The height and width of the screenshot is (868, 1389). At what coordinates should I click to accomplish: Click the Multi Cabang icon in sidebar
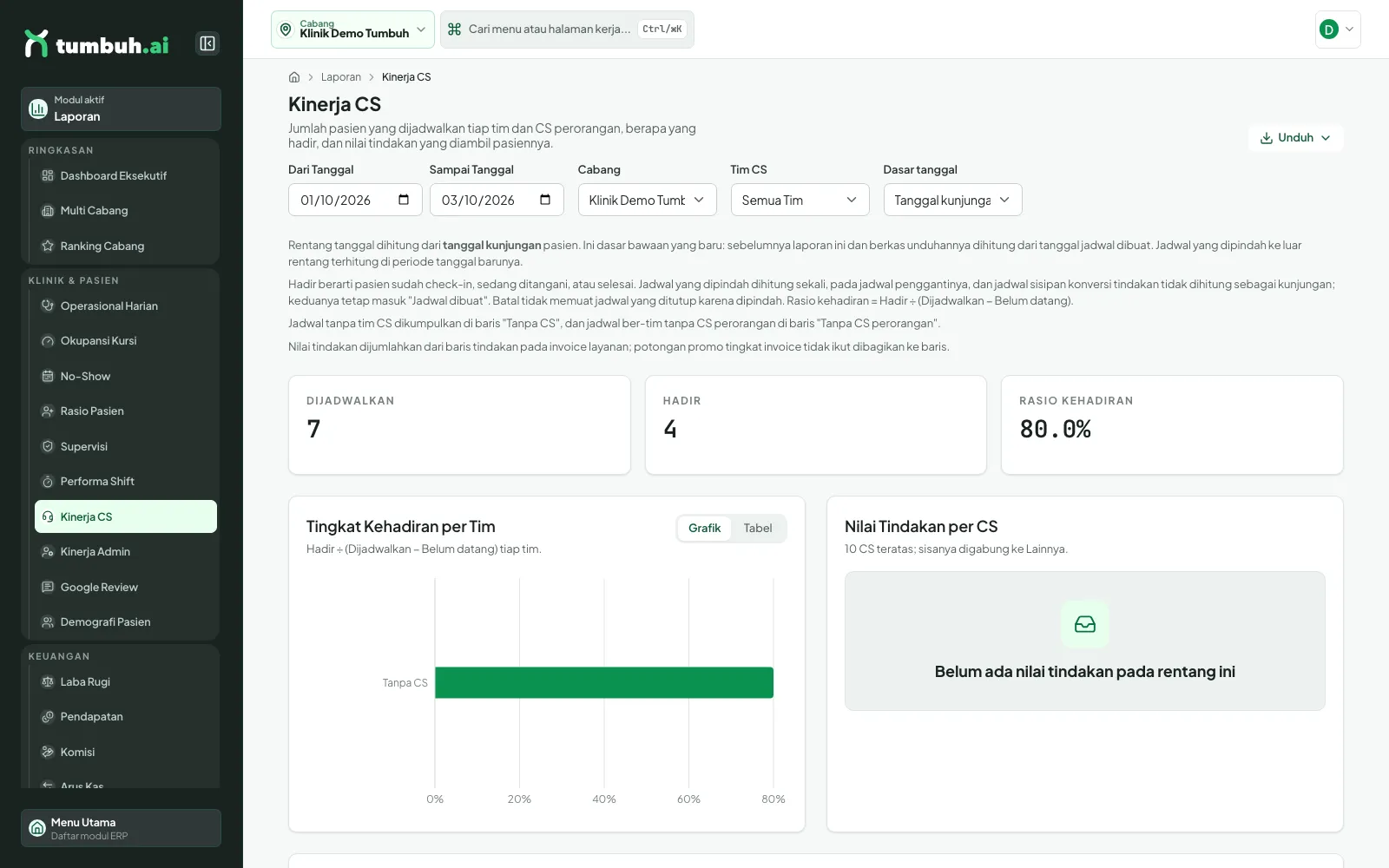48,211
